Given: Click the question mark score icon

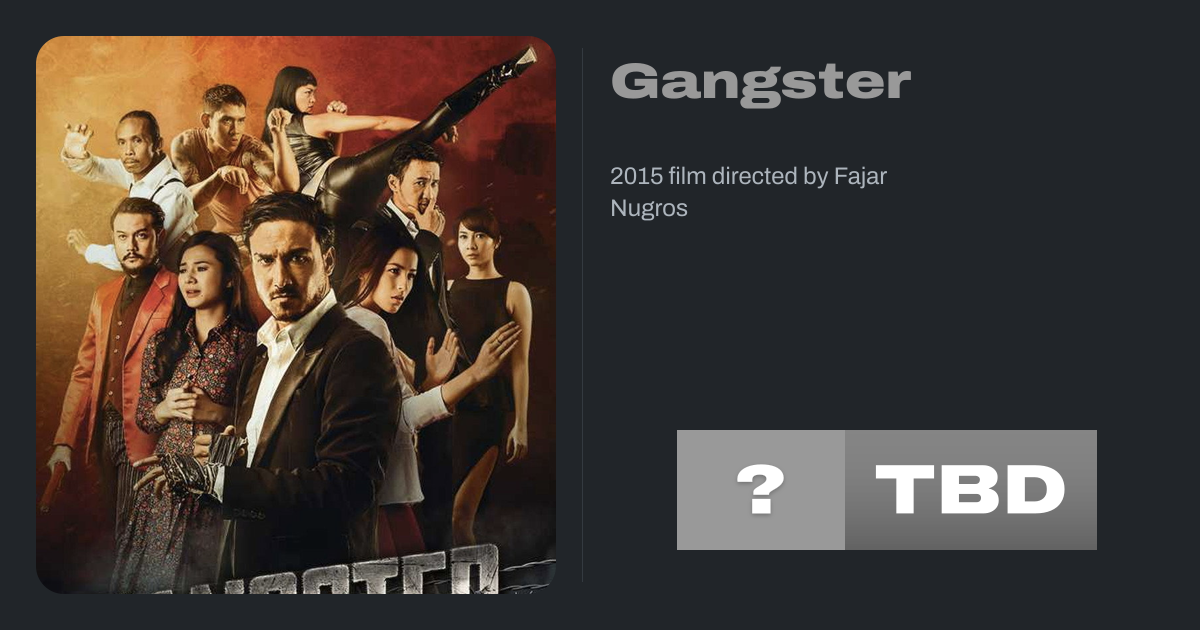Looking at the screenshot, I should (x=761, y=490).
